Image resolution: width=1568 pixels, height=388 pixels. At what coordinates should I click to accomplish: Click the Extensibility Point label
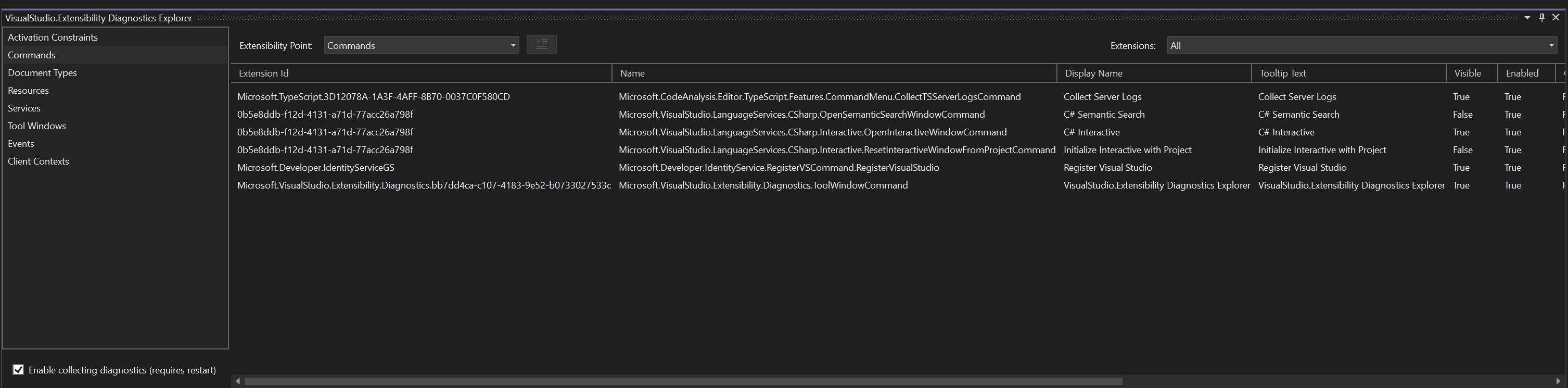pos(276,46)
